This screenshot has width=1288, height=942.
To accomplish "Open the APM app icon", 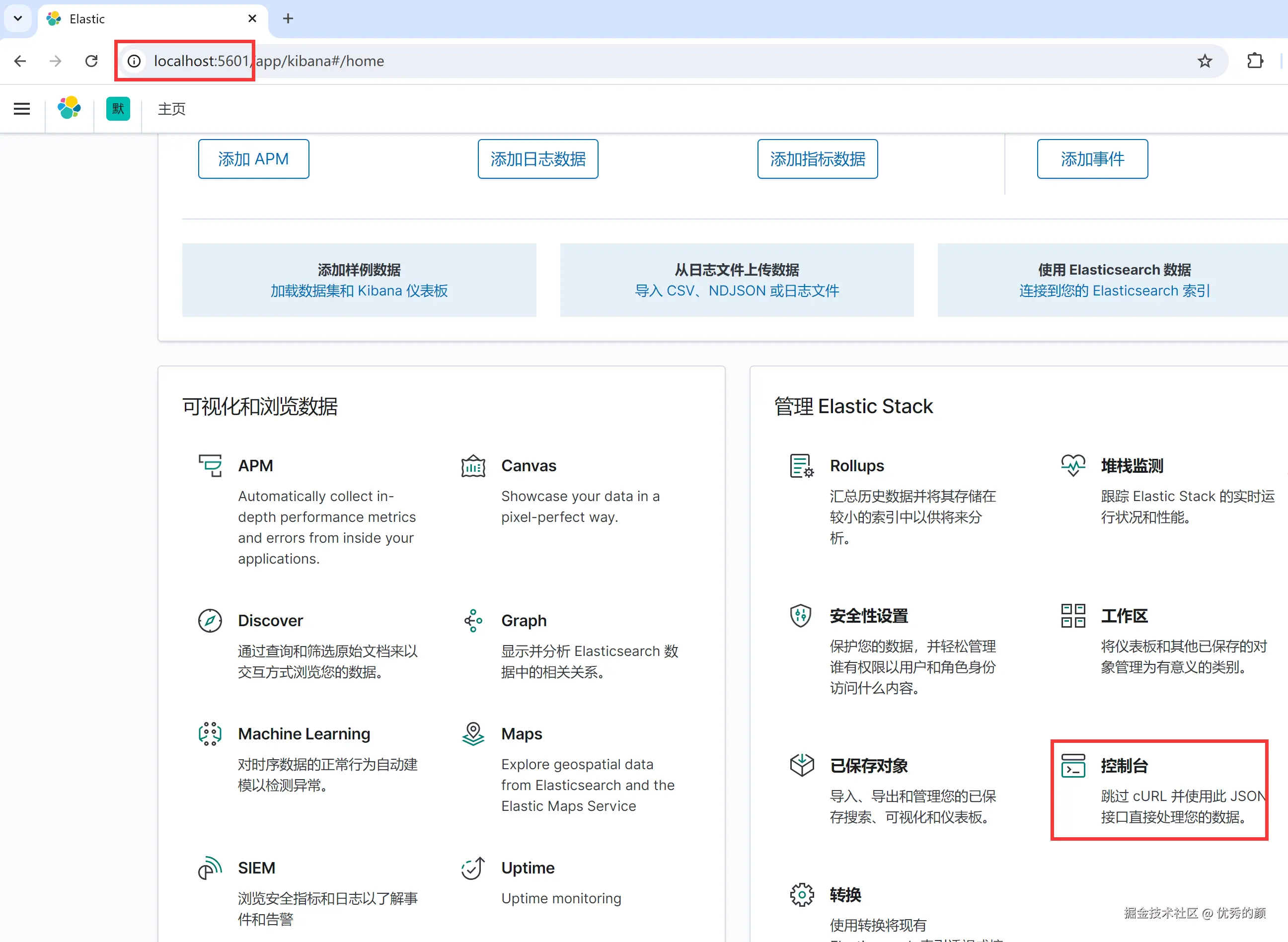I will [210, 465].
